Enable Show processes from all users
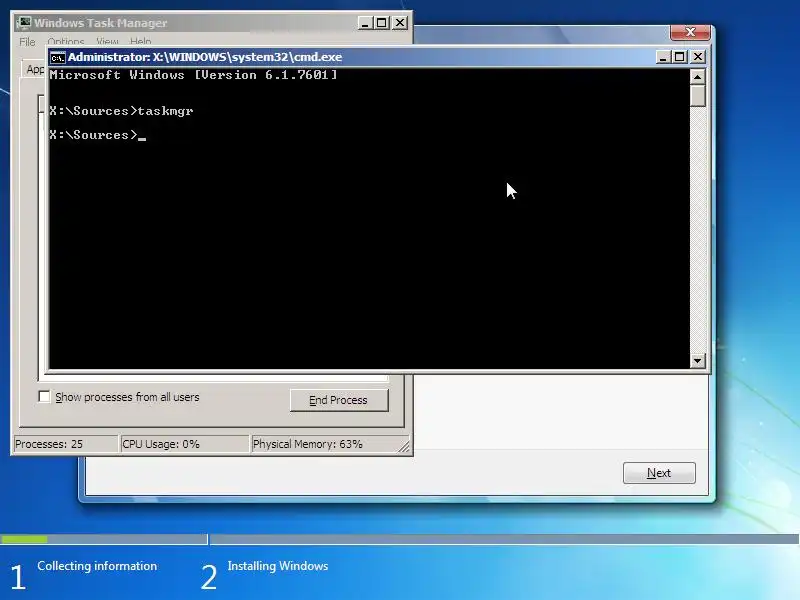 (x=44, y=396)
